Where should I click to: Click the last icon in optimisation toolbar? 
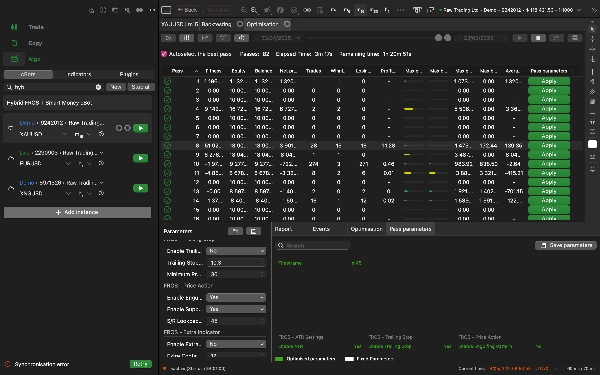point(575,38)
